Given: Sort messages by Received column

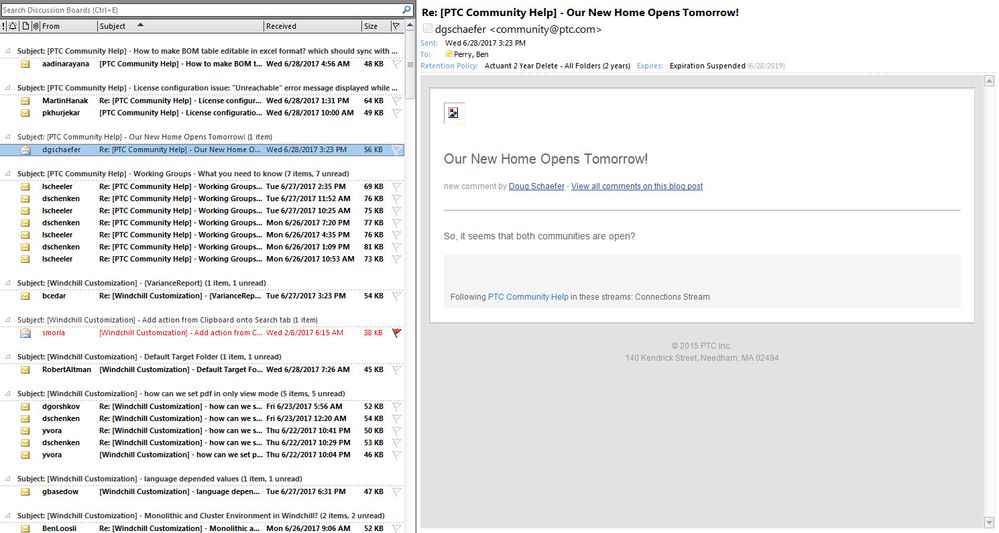Looking at the screenshot, I should (x=312, y=26).
